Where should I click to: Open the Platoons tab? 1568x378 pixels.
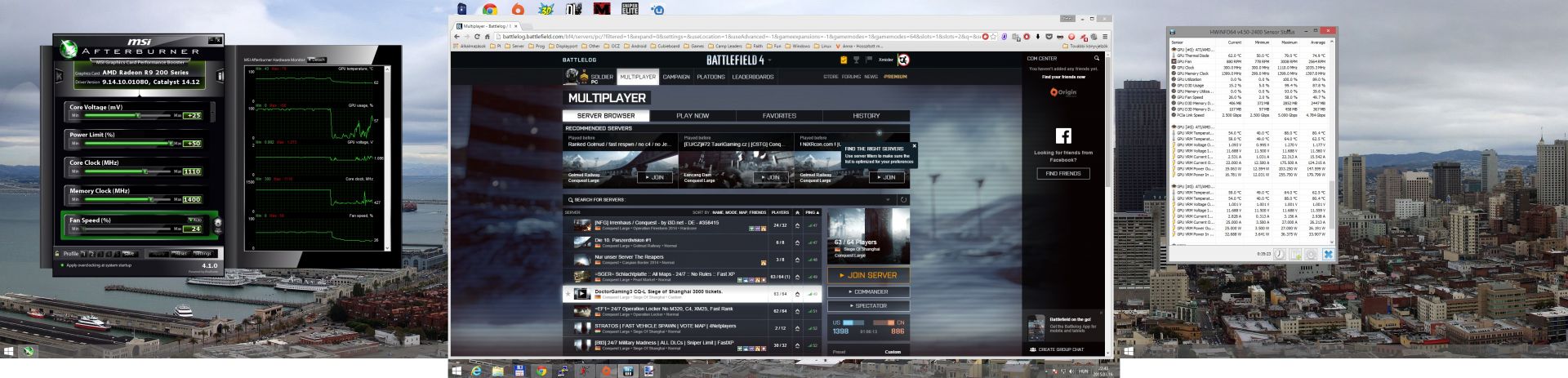710,77
